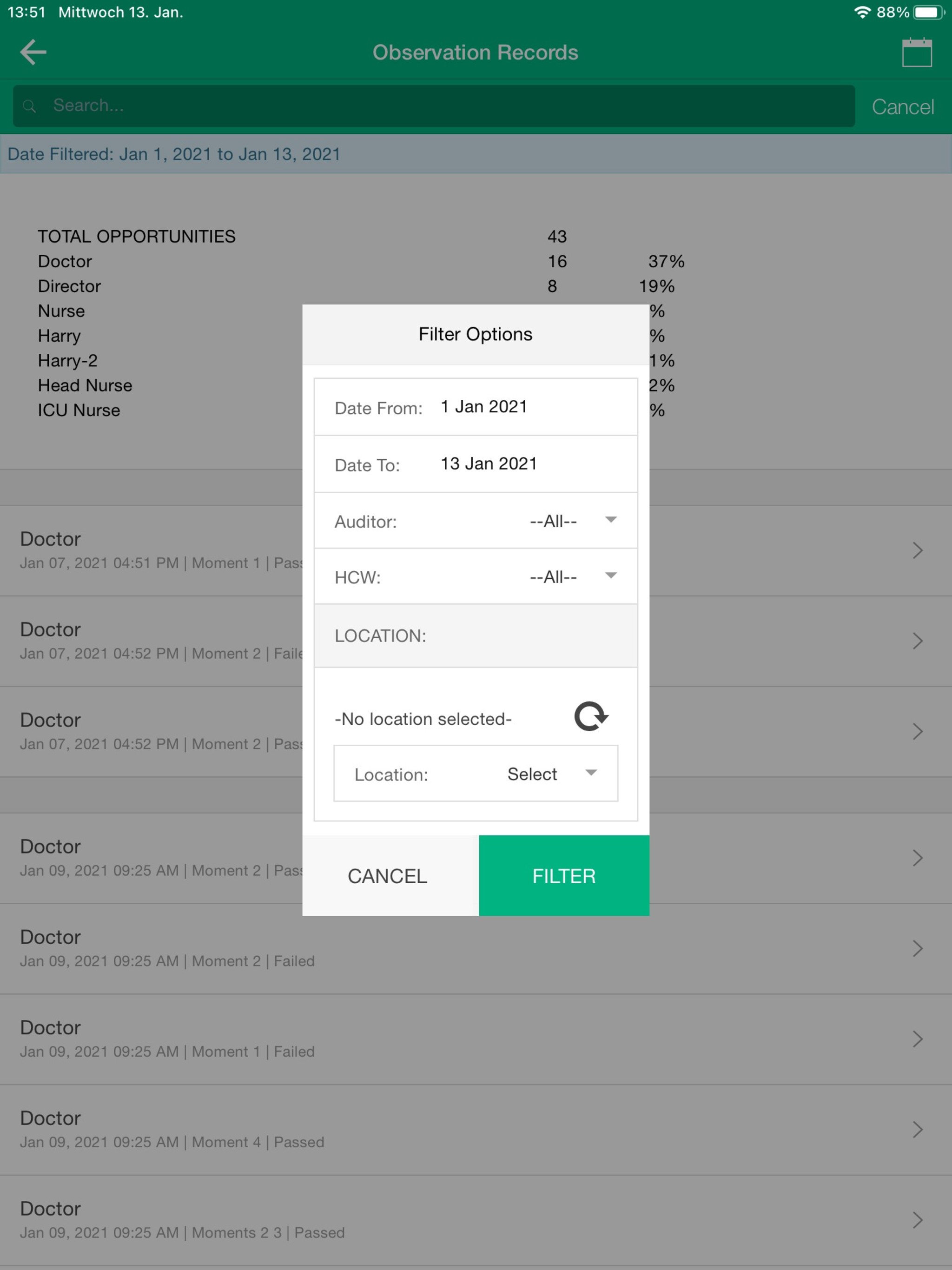
Task: Tap Cancel next to search bar
Action: pos(902,107)
